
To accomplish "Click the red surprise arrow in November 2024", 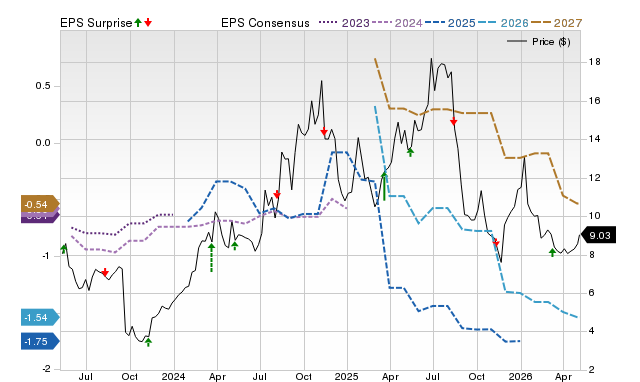I will click(x=324, y=131).
